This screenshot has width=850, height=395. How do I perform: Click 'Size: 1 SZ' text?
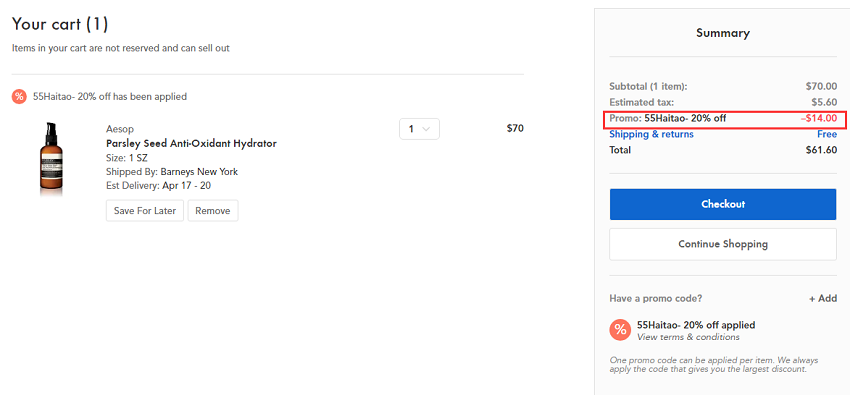[126, 158]
